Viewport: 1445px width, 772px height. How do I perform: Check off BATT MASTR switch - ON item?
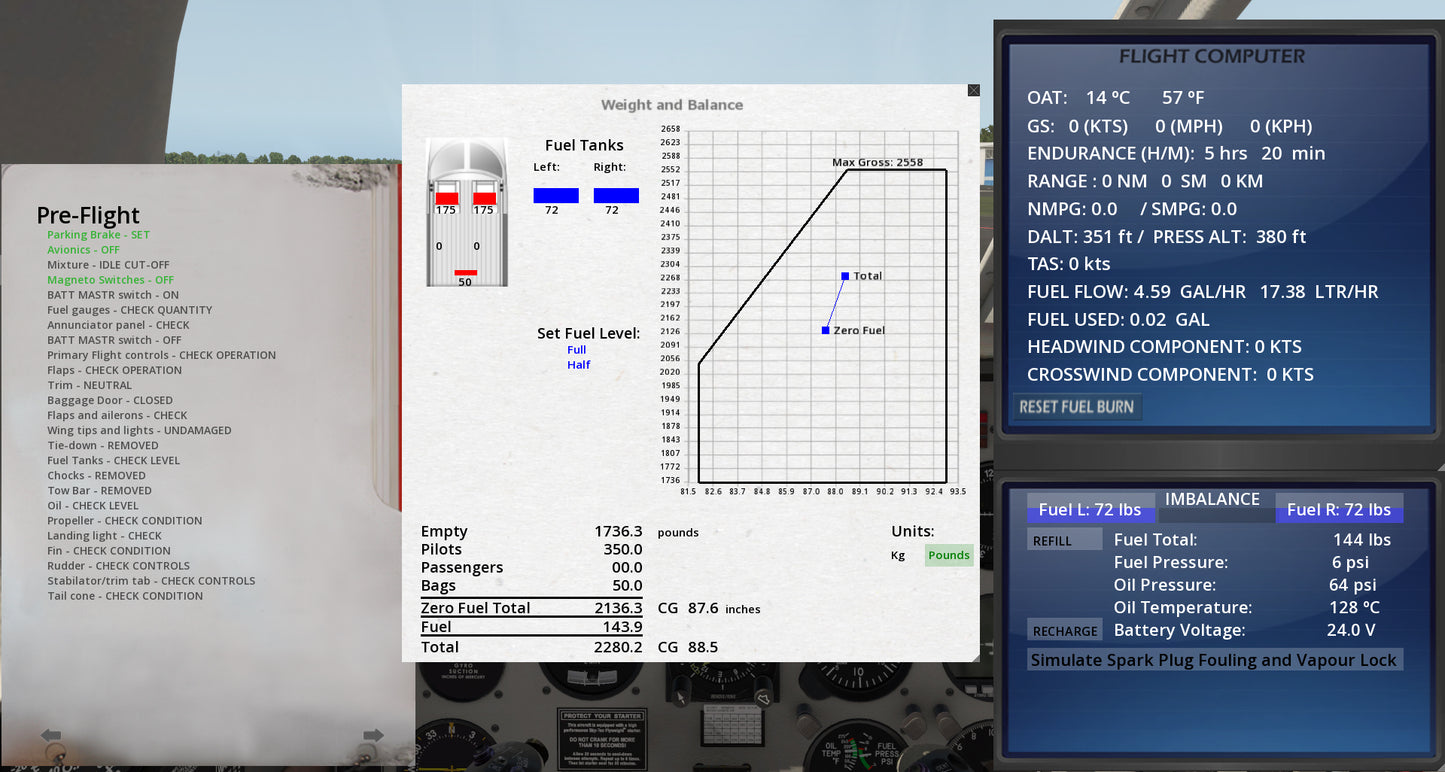coord(113,295)
